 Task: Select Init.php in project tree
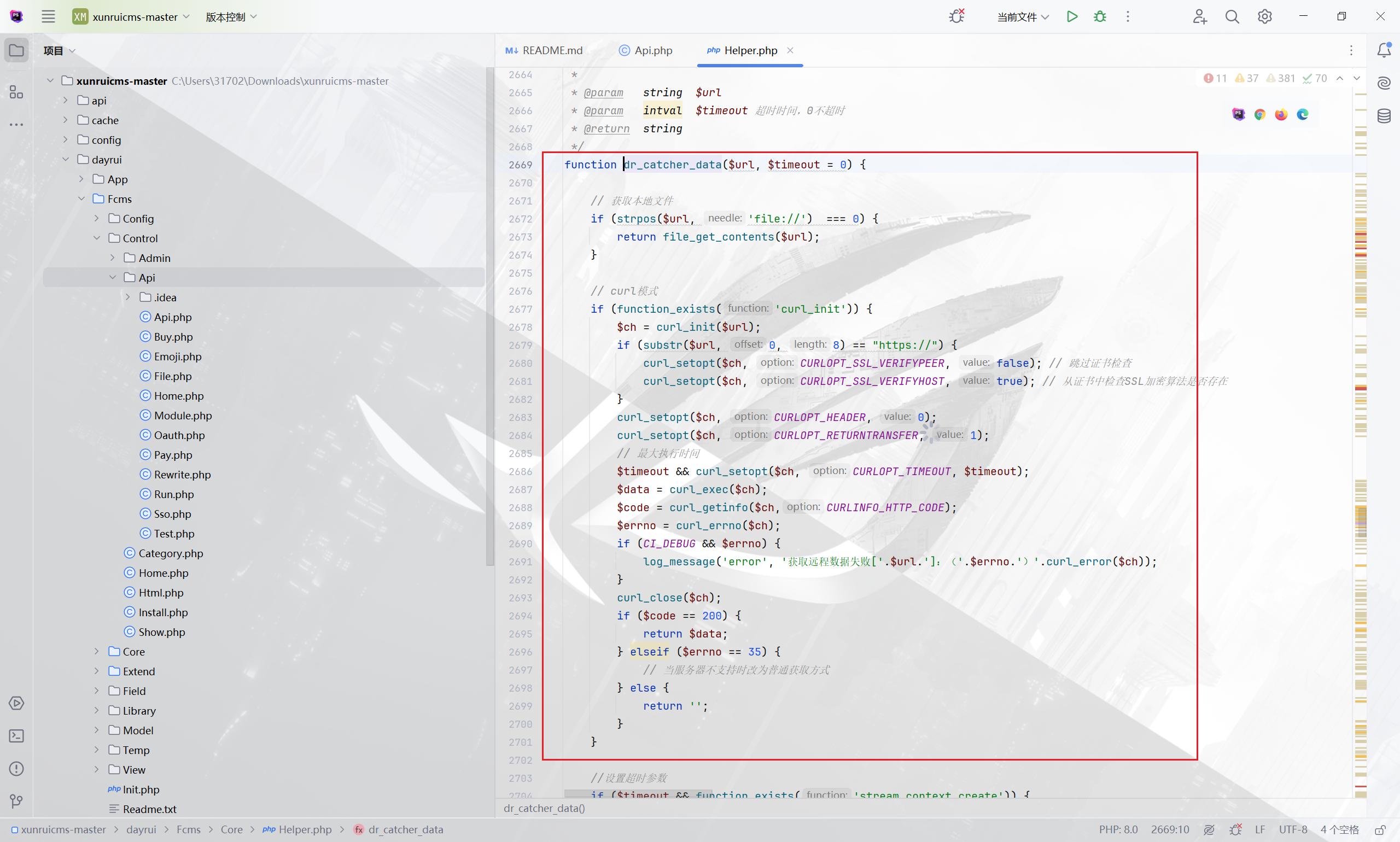(141, 789)
